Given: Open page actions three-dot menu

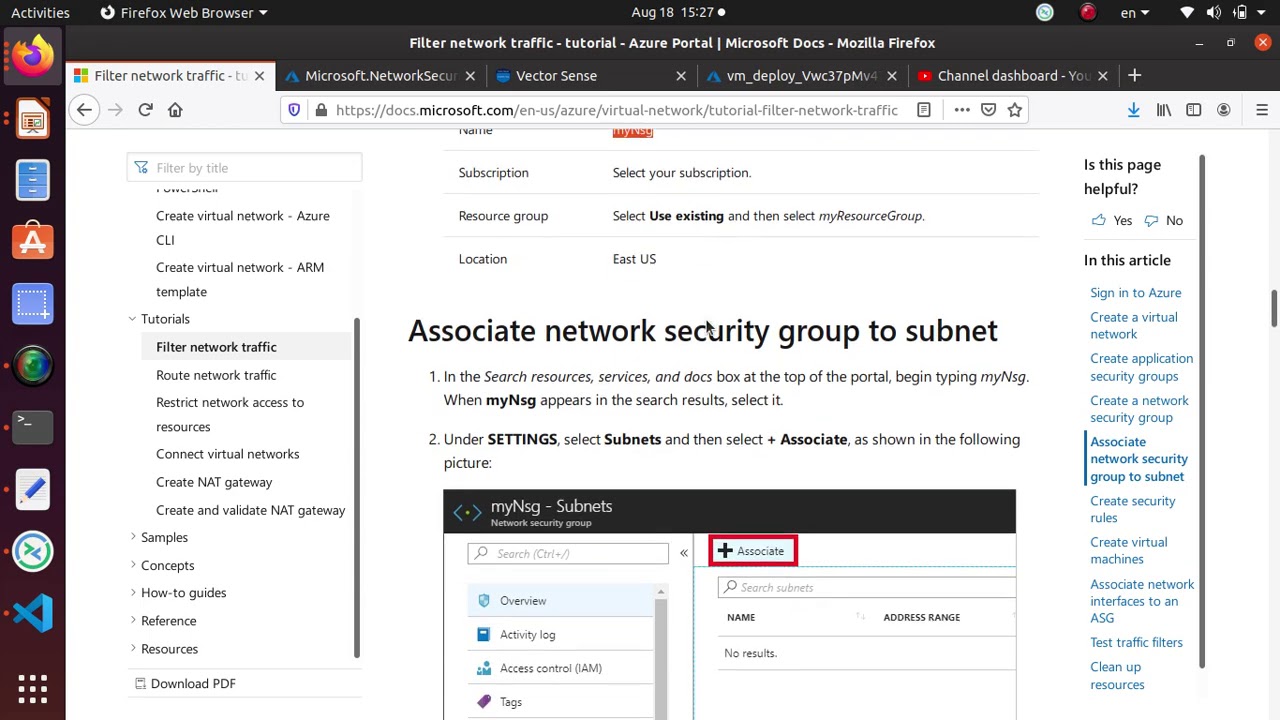Looking at the screenshot, I should [962, 110].
